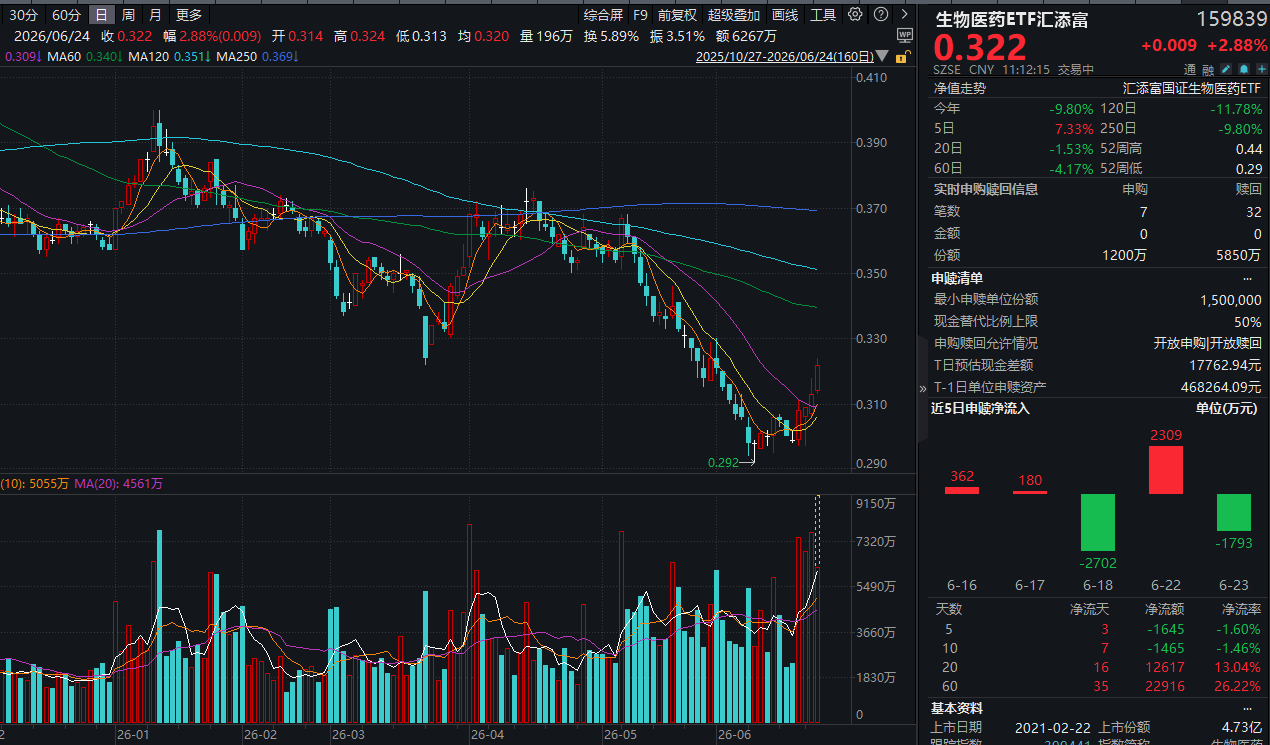Click the 60-day net inflow value 22916
This screenshot has height=745, width=1270.
point(1167,687)
